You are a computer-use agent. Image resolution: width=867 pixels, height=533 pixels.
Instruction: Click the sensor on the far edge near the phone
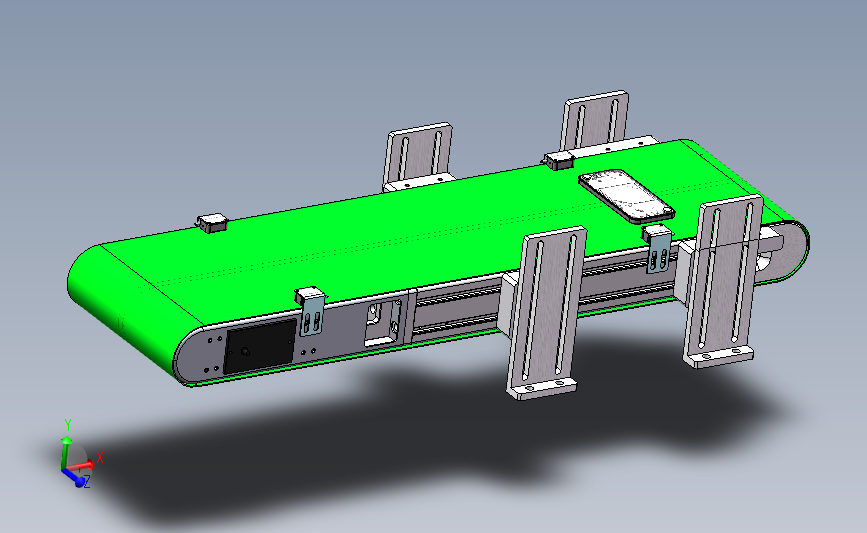558,160
